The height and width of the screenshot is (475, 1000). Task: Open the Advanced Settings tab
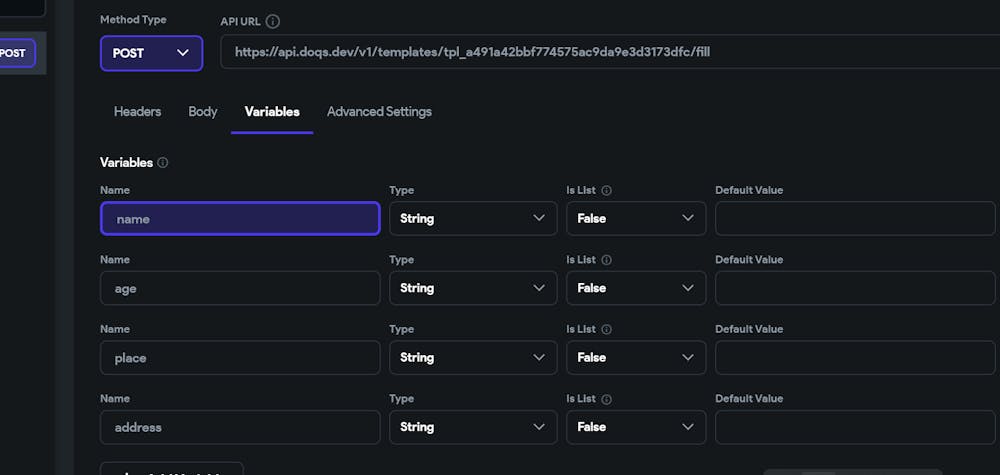pyautogui.click(x=379, y=112)
